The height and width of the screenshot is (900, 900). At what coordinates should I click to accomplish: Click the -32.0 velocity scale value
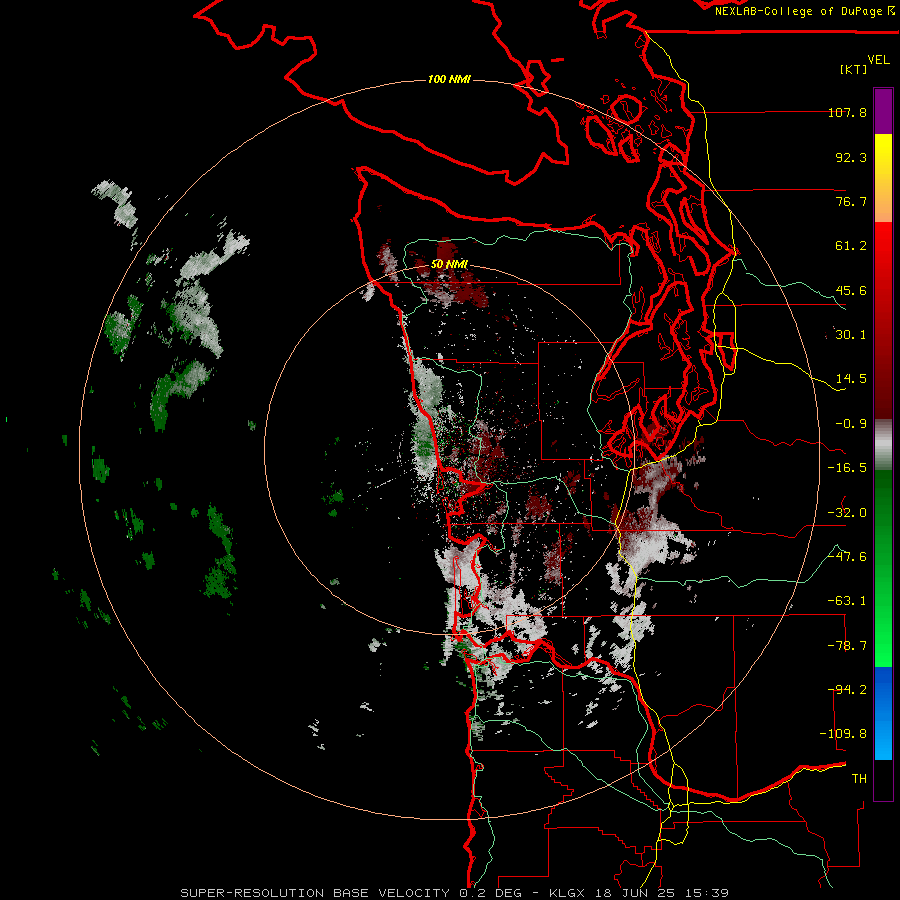[847, 513]
